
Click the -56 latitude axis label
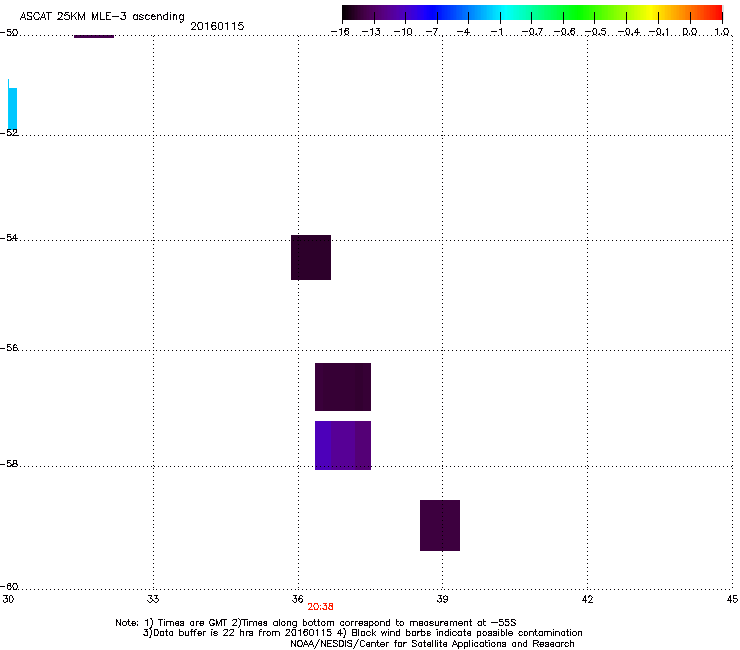point(9,347)
